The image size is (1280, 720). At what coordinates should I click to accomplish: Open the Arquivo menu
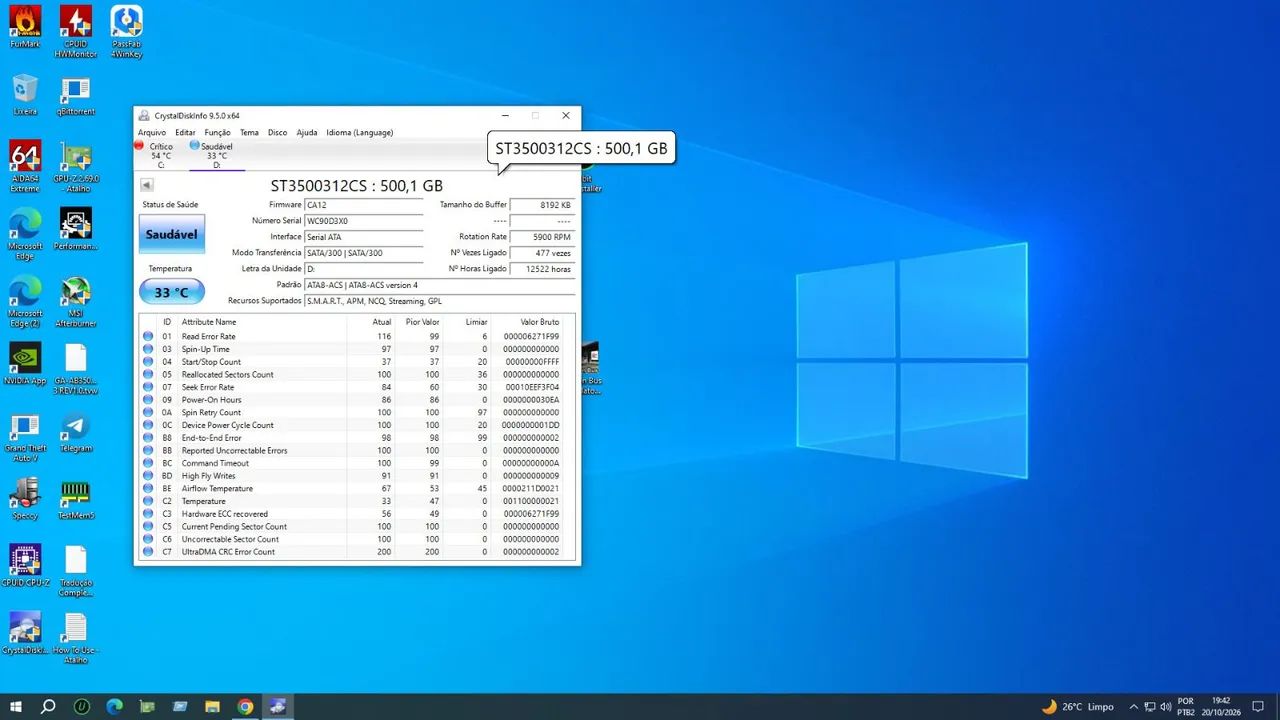[x=152, y=132]
